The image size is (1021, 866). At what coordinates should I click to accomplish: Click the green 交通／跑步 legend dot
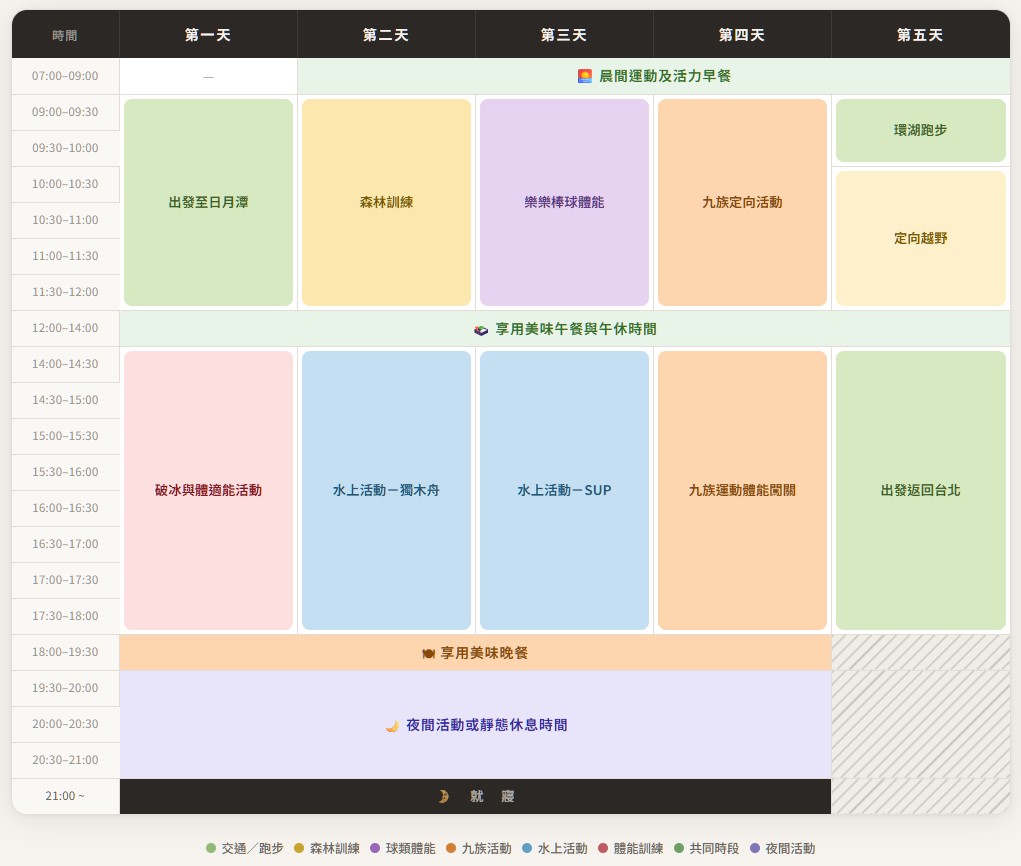click(211, 848)
